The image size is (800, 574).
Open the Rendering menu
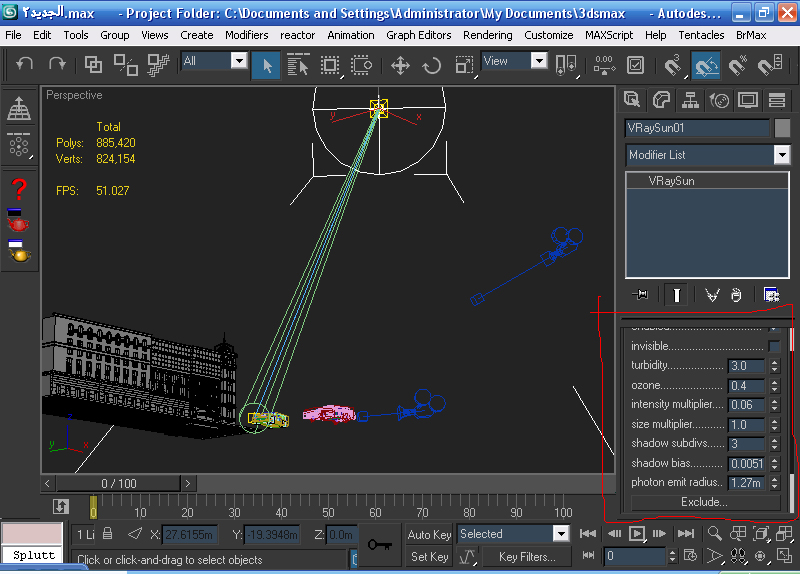(x=487, y=35)
